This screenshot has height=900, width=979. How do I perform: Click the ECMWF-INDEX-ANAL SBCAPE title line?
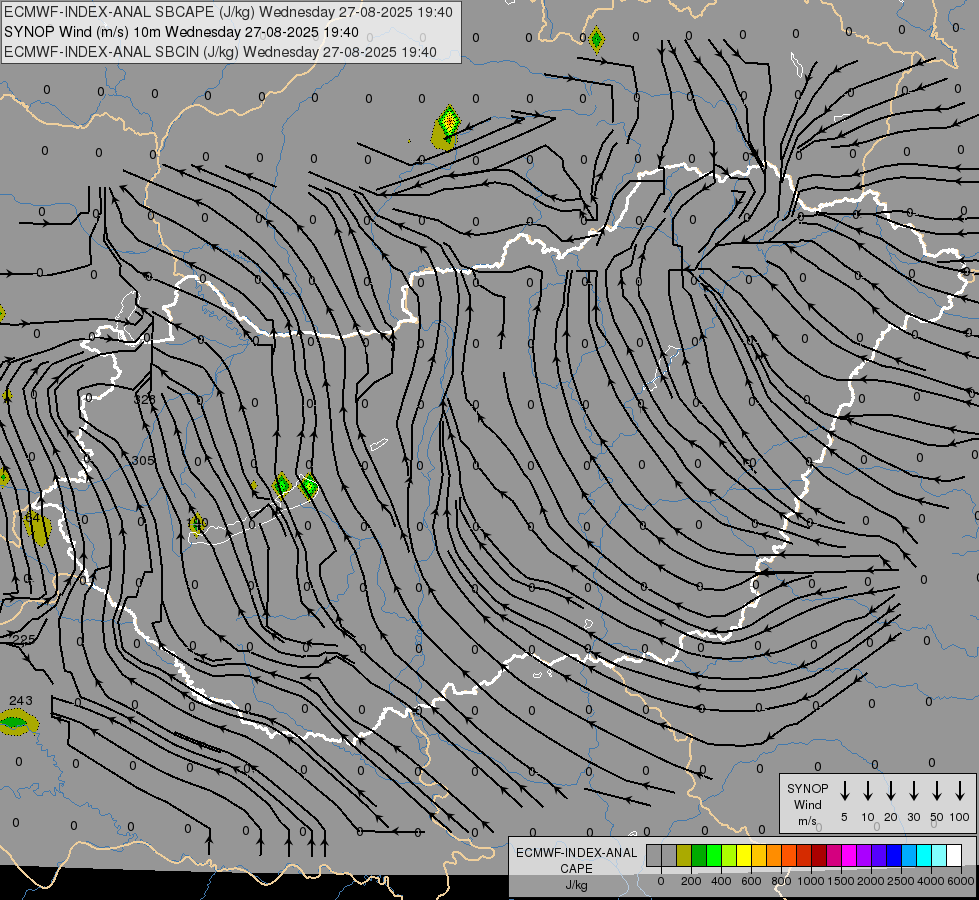(x=228, y=12)
